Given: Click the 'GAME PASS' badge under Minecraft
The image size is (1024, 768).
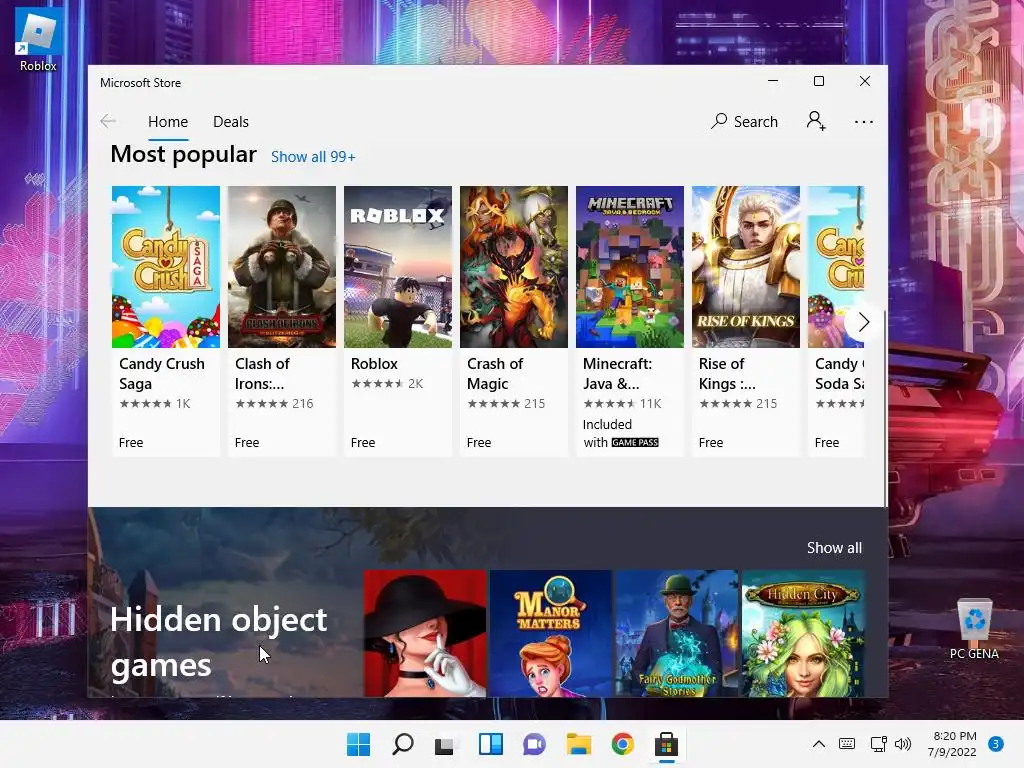Looking at the screenshot, I should (635, 443).
